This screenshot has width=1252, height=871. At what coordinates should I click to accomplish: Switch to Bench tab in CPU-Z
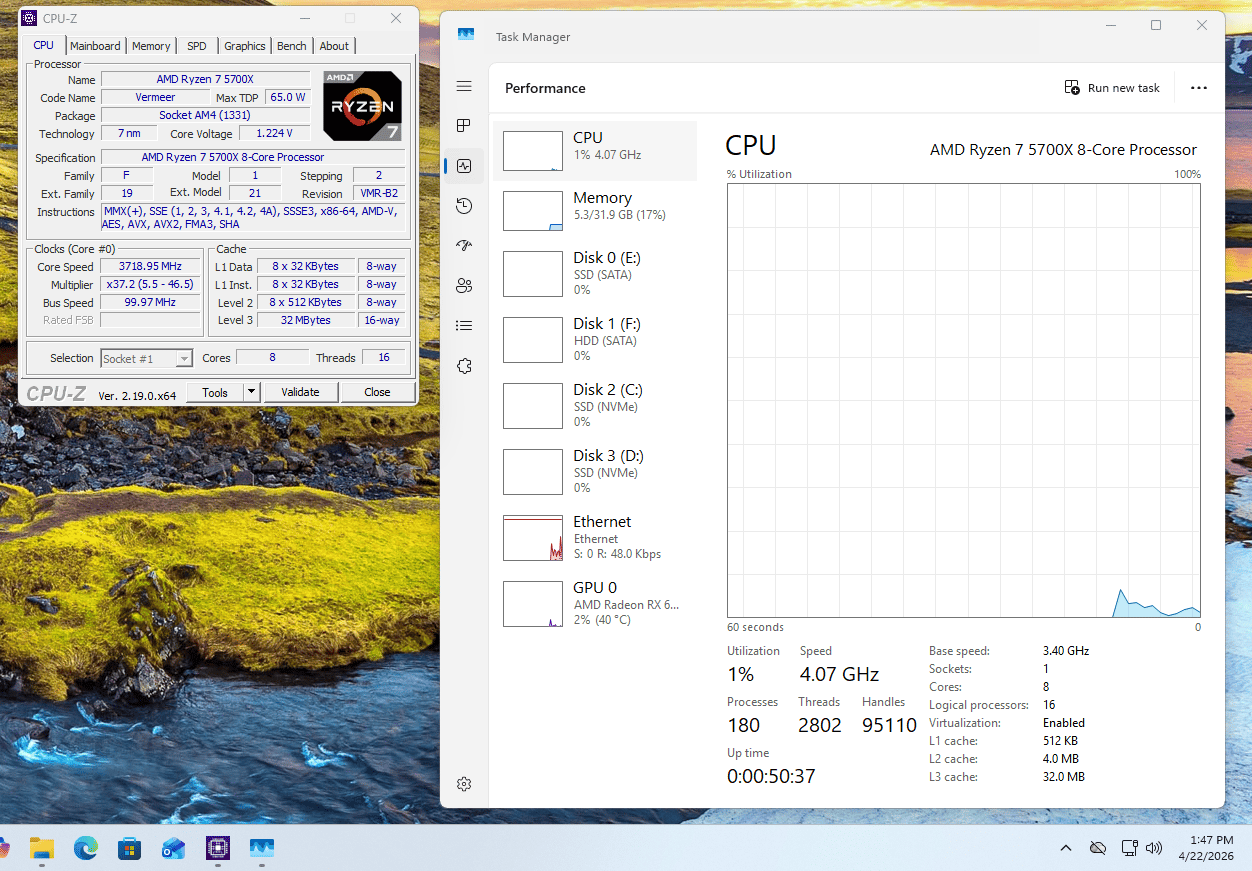click(x=292, y=46)
